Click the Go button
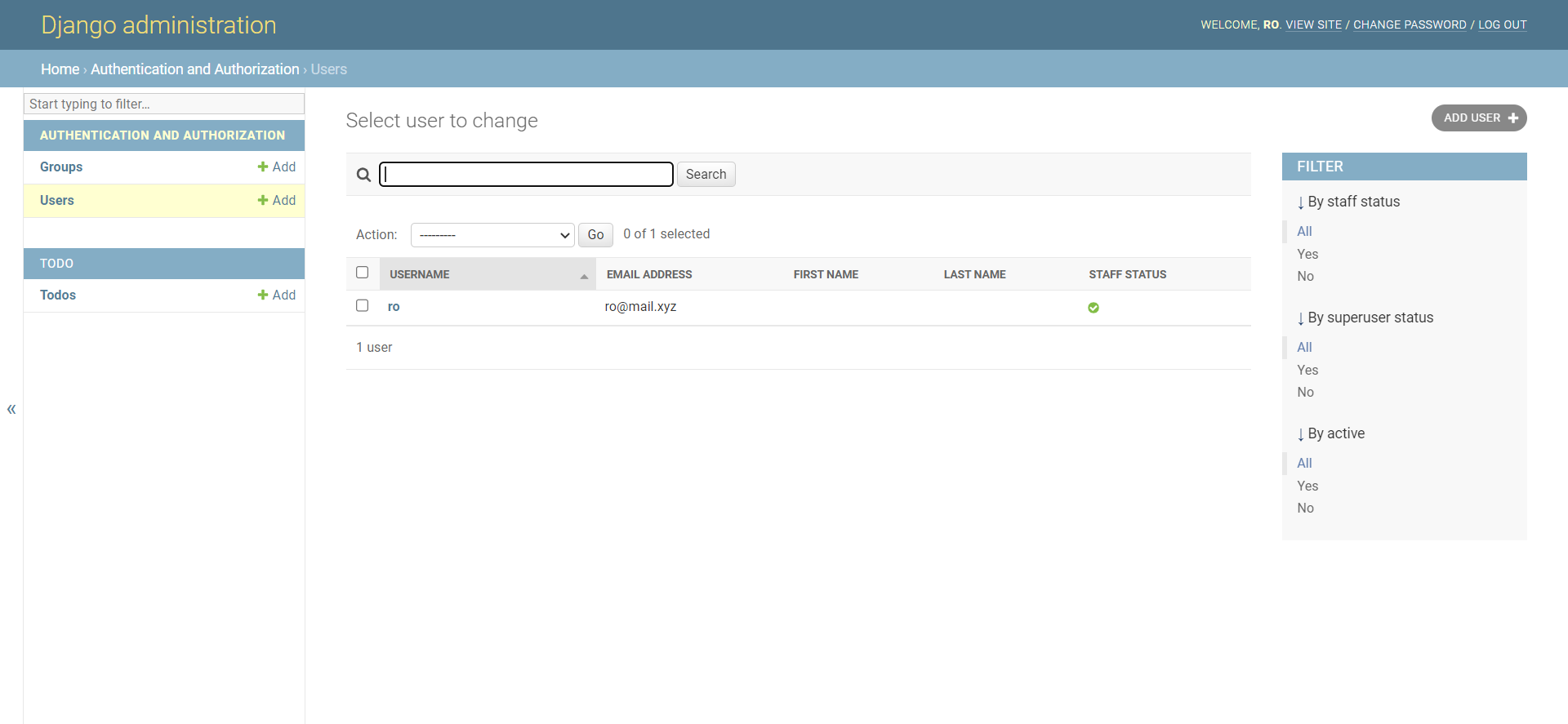Image resolution: width=1568 pixels, height=724 pixels. pos(596,235)
